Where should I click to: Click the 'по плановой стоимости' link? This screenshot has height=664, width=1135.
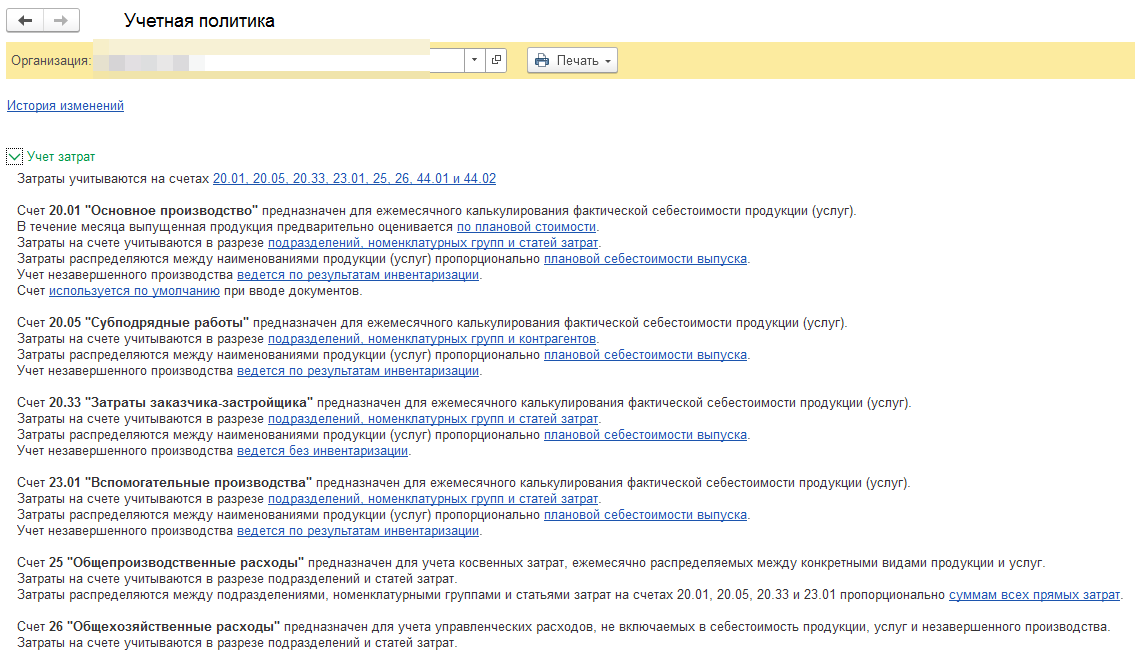tap(526, 227)
